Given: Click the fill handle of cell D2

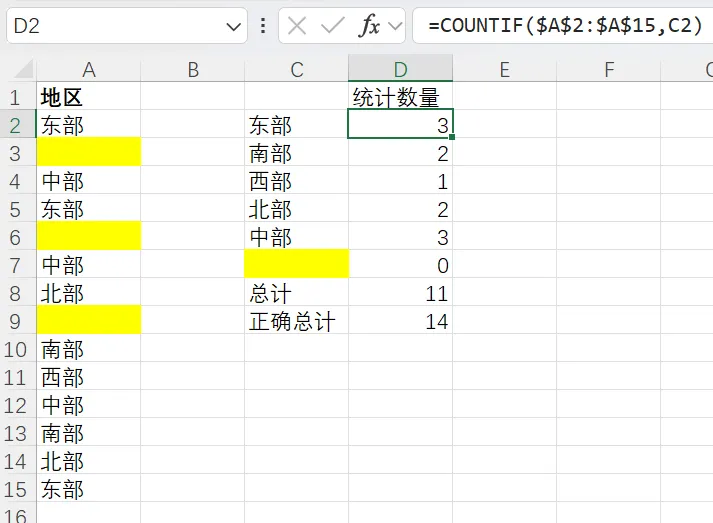Looking at the screenshot, I should 452,137.
